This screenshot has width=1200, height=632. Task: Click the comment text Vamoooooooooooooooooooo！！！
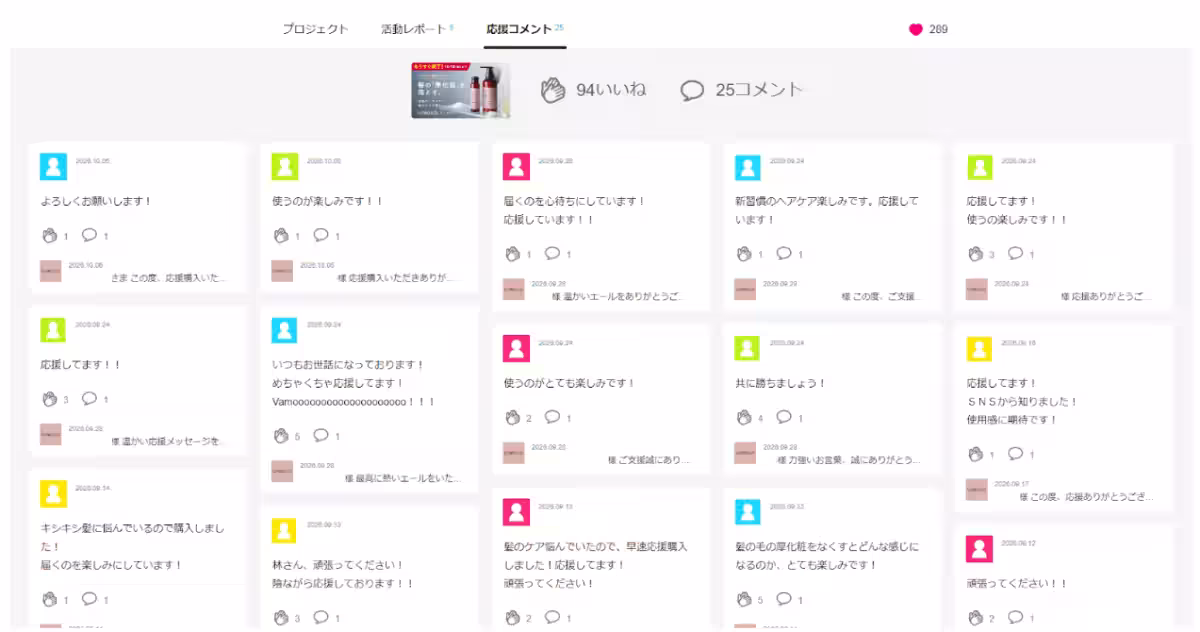click(354, 401)
